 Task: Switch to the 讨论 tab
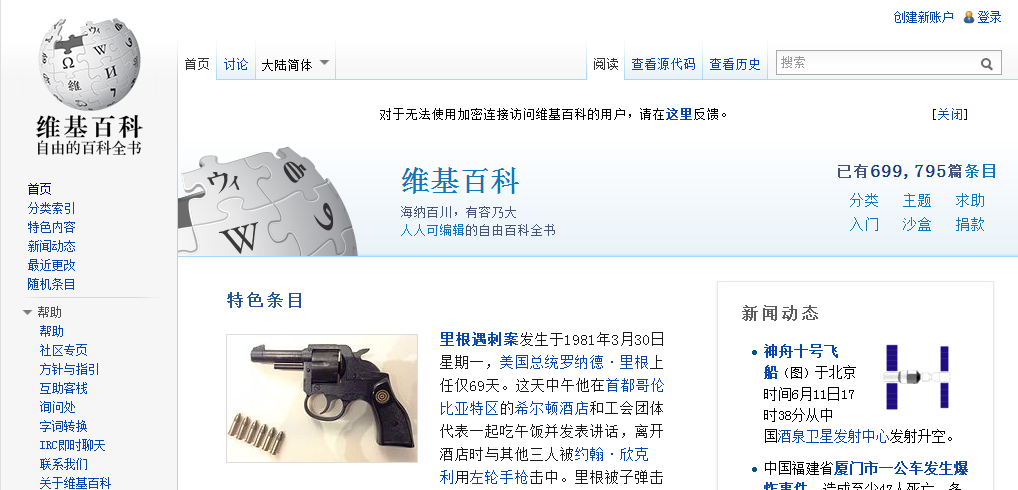click(236, 64)
